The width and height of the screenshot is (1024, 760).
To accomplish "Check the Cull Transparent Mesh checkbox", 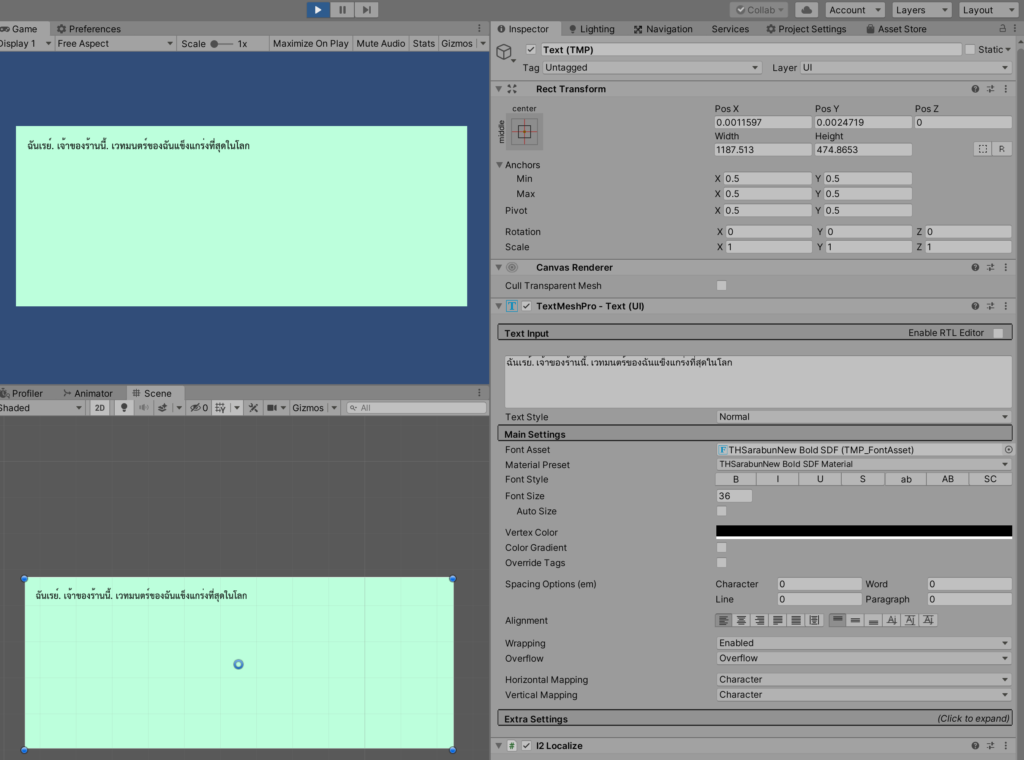I will (721, 286).
